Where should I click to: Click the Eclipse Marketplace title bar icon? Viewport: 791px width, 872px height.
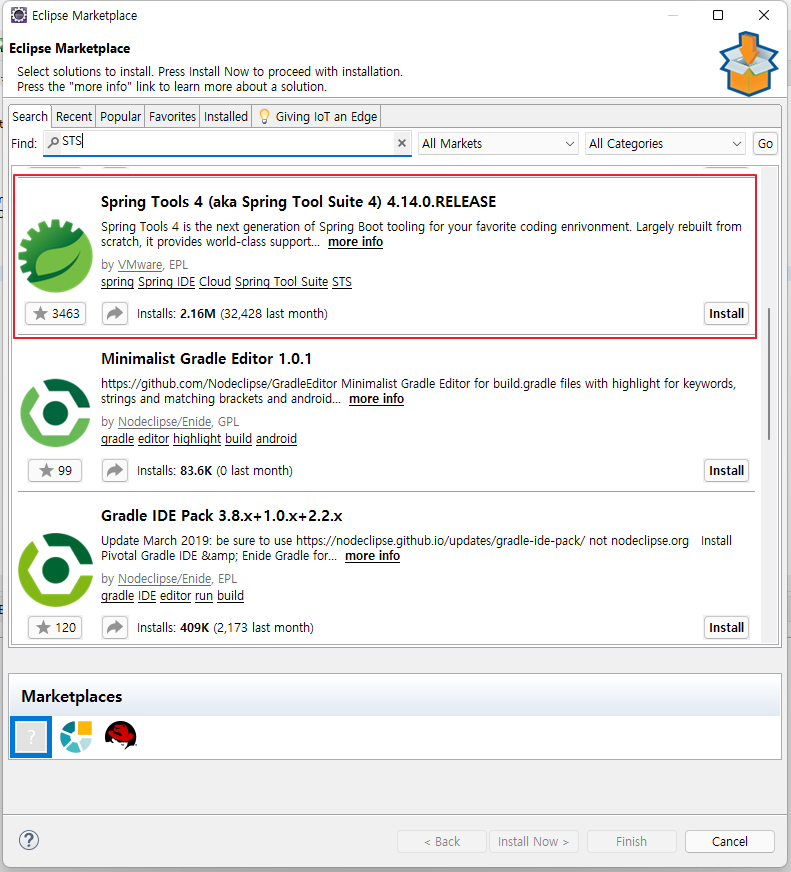click(18, 15)
